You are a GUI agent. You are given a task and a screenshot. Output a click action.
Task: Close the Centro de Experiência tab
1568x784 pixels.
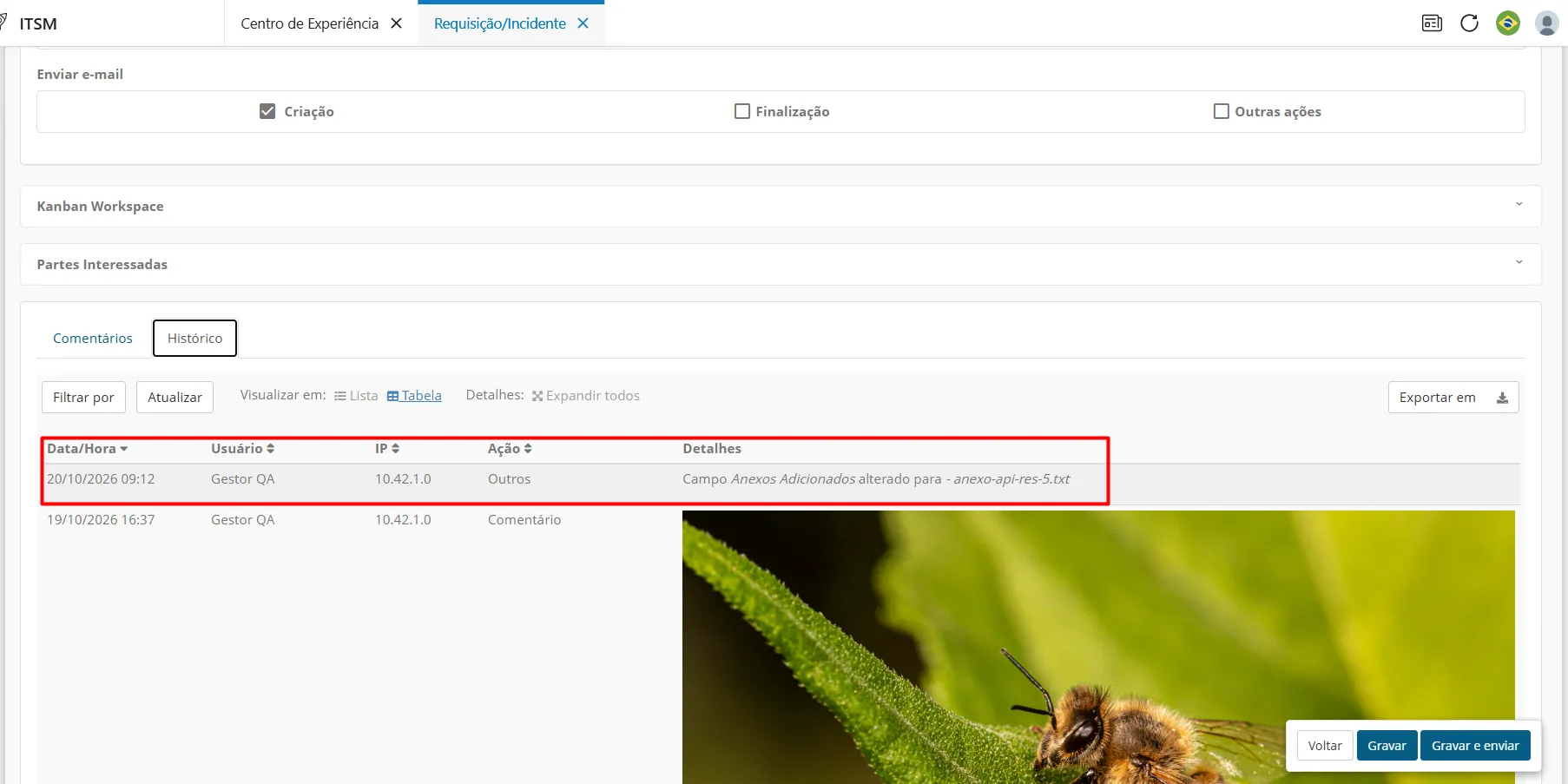pyautogui.click(x=397, y=23)
